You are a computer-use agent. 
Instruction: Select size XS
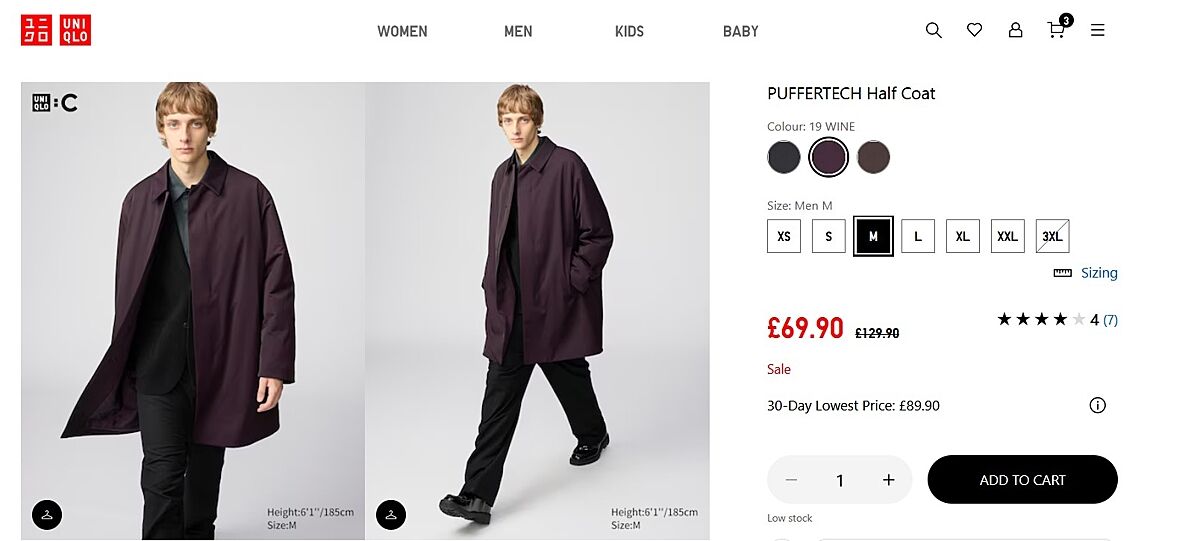click(784, 237)
